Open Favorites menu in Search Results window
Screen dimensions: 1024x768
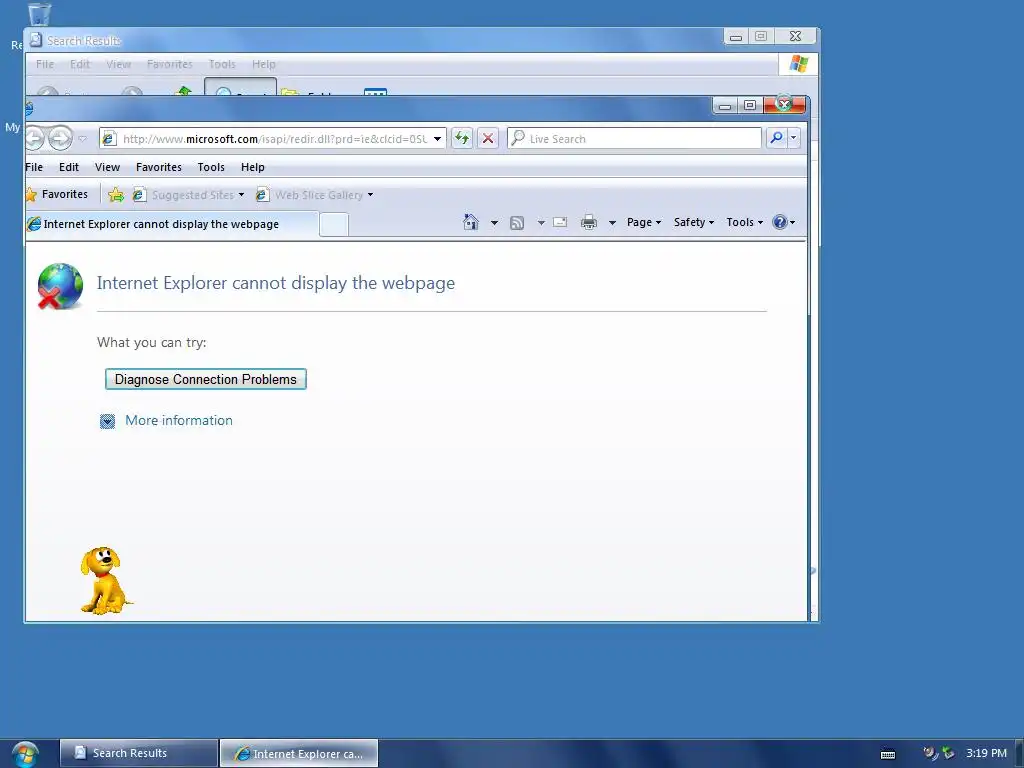[x=170, y=64]
